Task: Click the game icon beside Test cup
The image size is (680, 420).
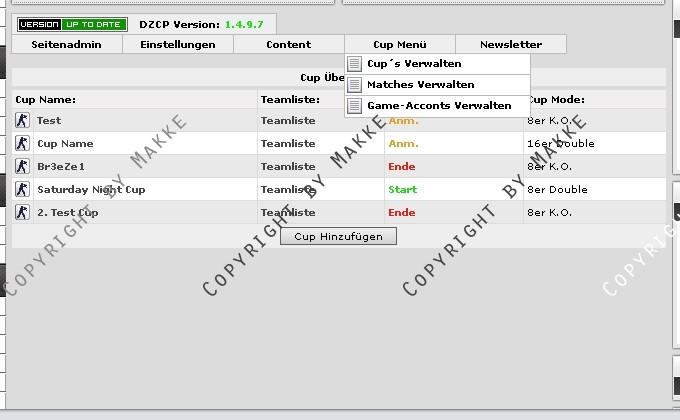Action: pyautogui.click(x=22, y=121)
